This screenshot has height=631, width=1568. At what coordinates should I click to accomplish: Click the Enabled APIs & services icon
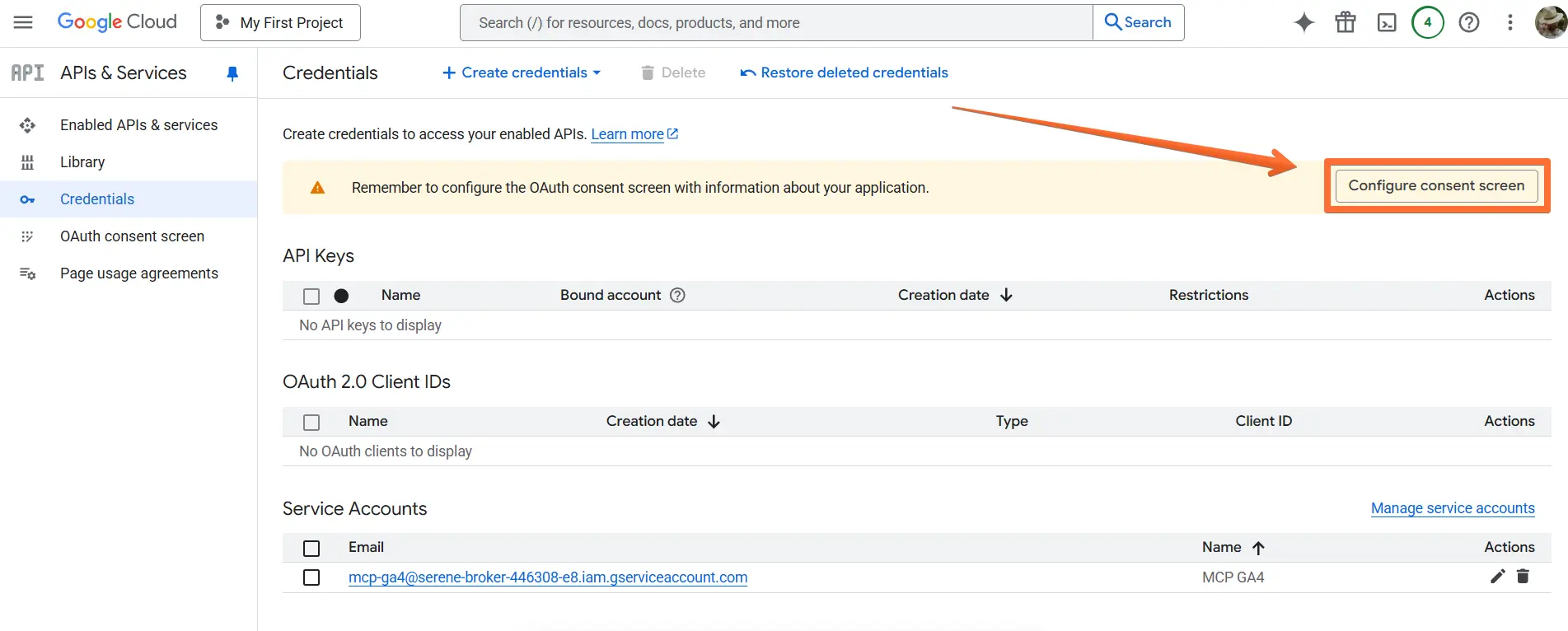(x=27, y=125)
